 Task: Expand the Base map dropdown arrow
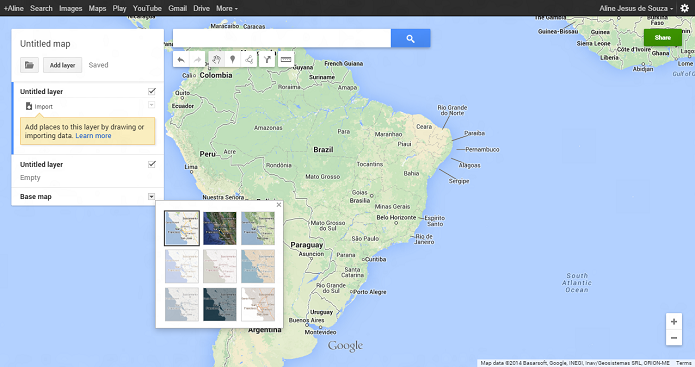coord(152,196)
